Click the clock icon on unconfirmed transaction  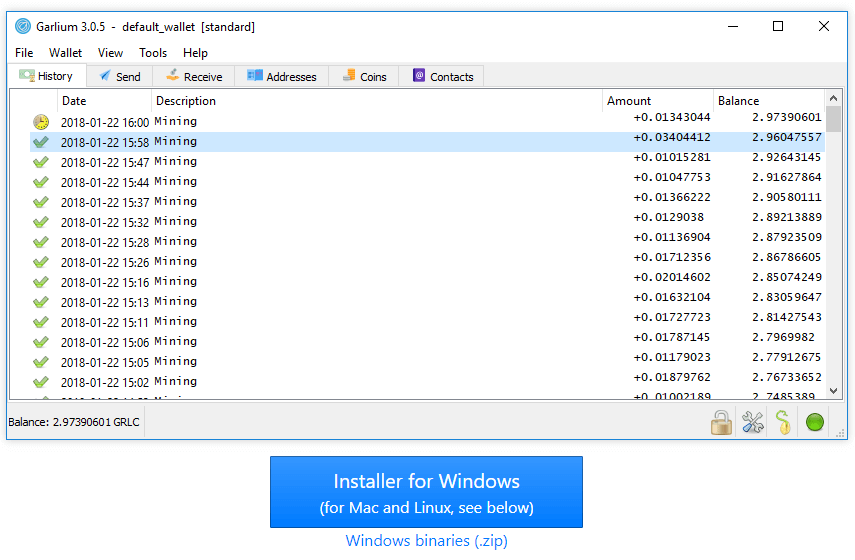click(x=40, y=122)
